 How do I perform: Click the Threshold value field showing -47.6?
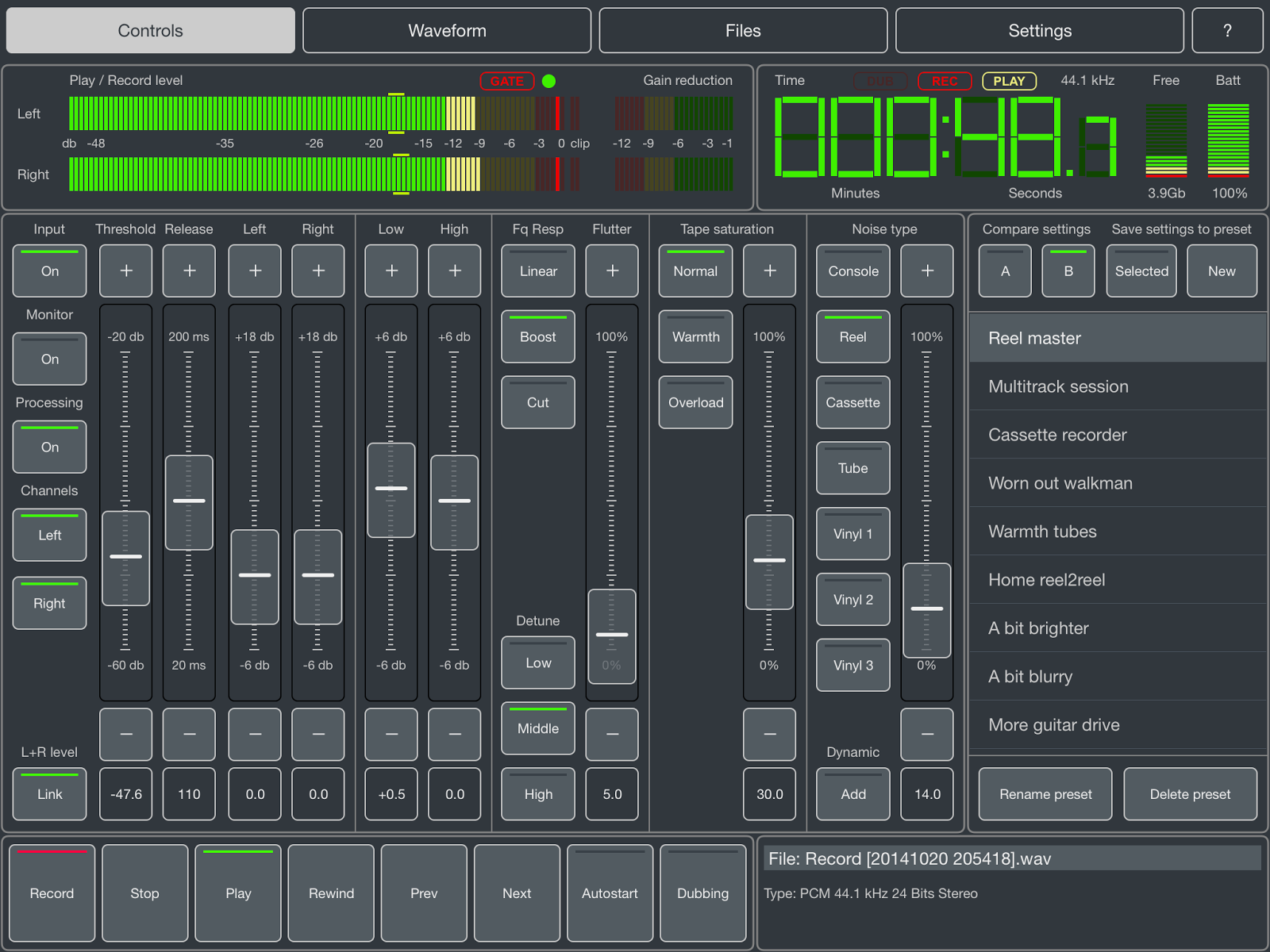coord(125,793)
